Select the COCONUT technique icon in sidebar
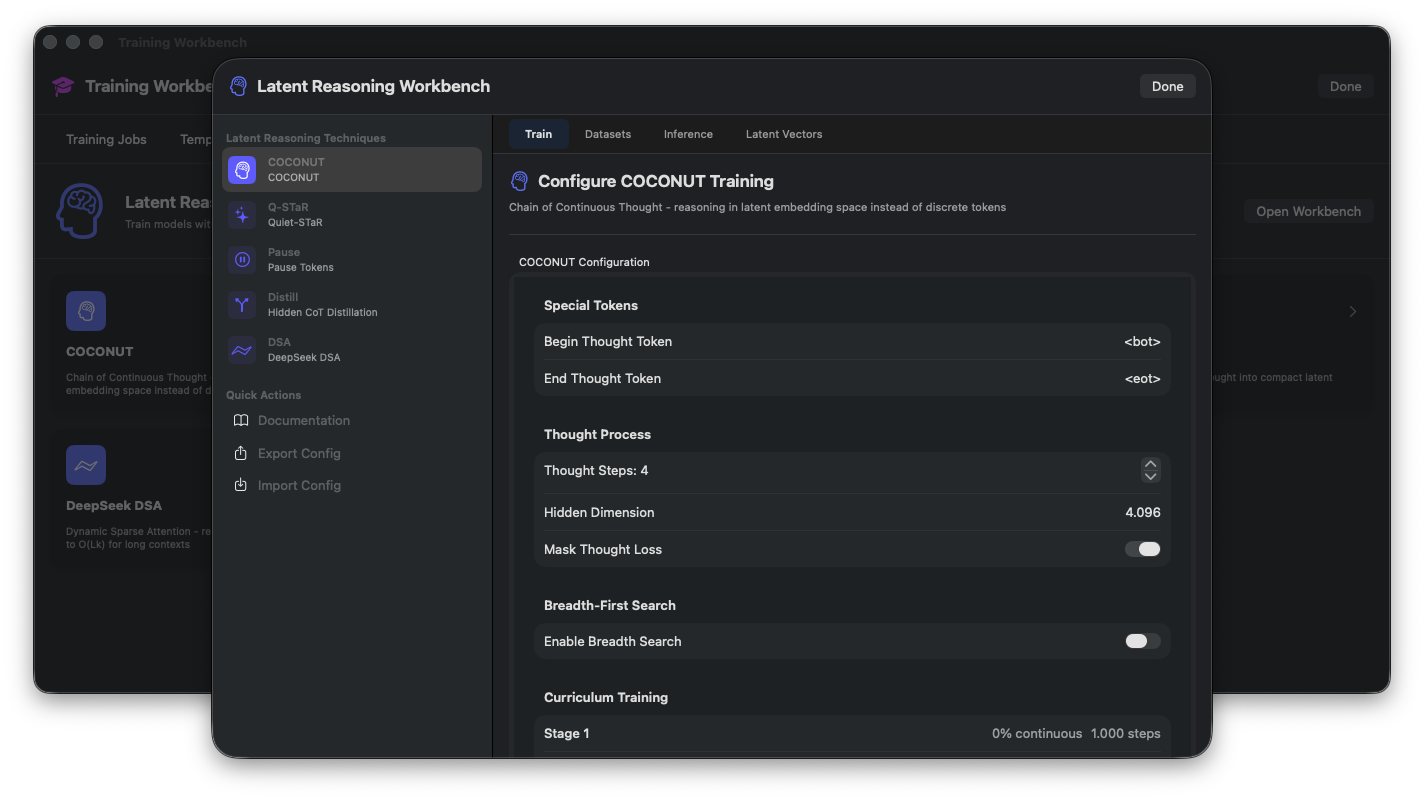Viewport: 1424px width, 800px height. pos(240,169)
